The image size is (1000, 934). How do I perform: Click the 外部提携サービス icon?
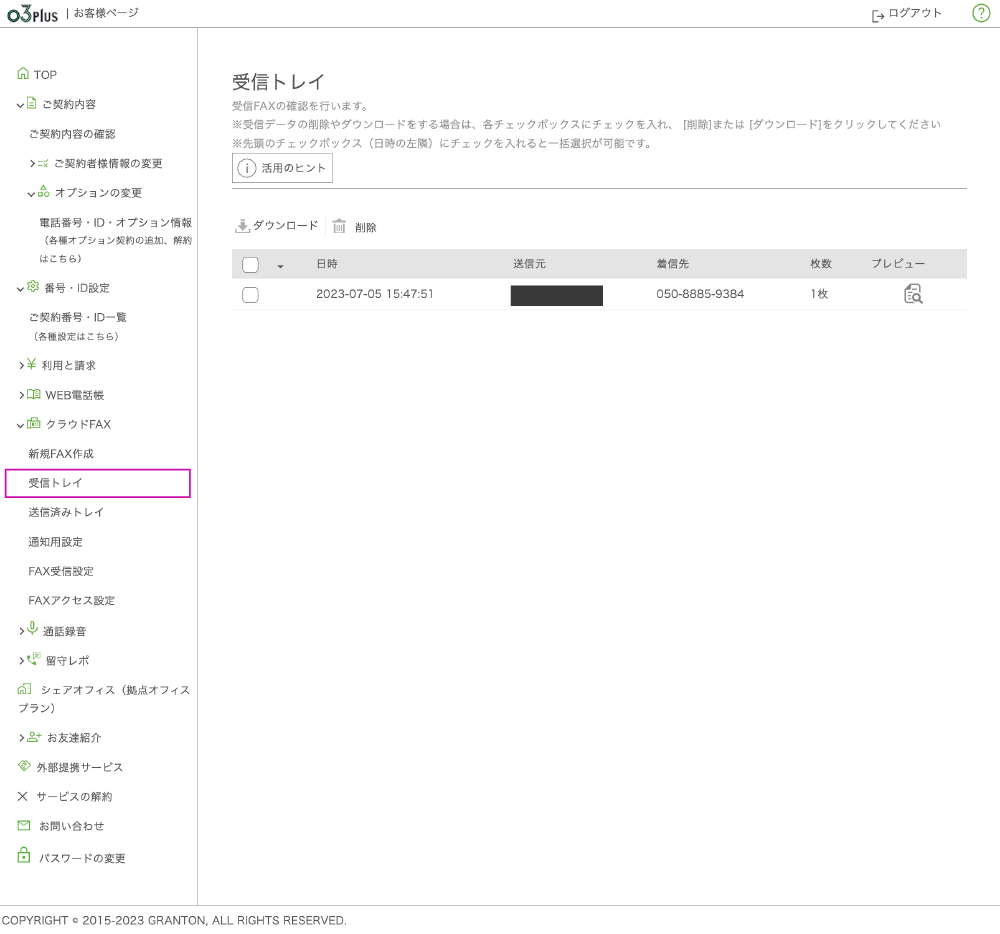pyautogui.click(x=24, y=766)
